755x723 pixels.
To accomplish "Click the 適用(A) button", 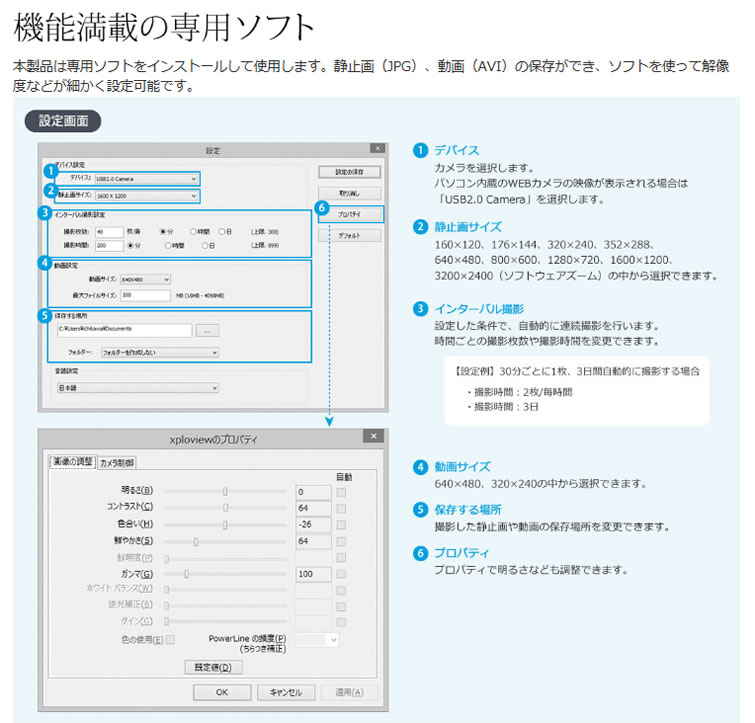I will point(350,692).
